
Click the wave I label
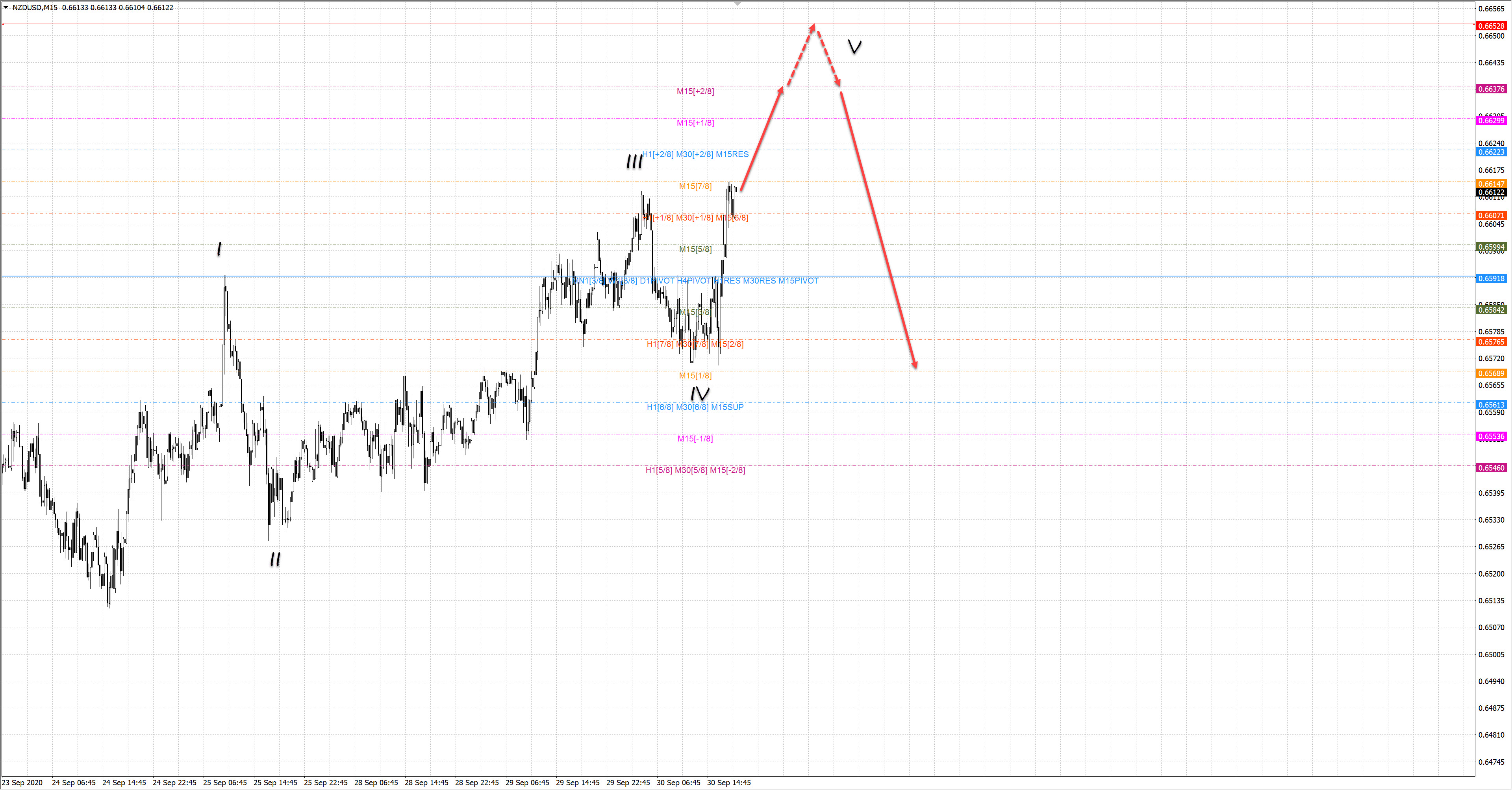click(x=220, y=249)
